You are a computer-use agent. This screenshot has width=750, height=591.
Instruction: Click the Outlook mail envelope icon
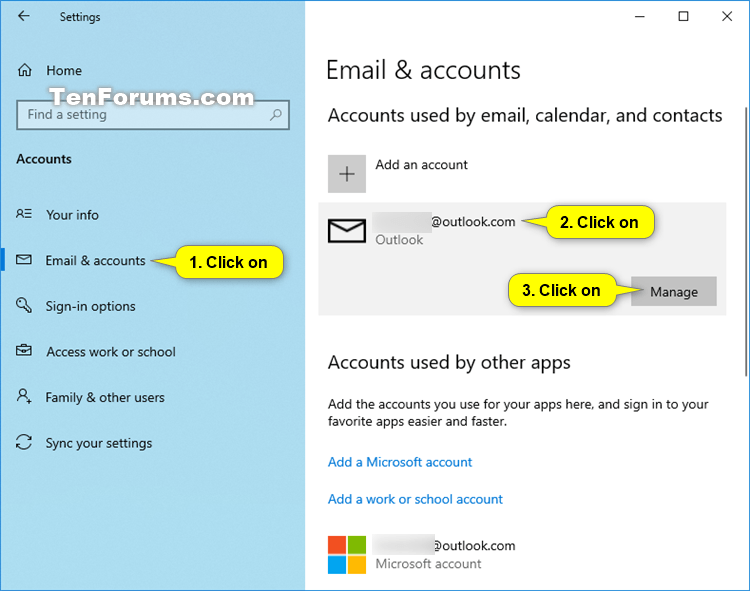click(x=347, y=230)
